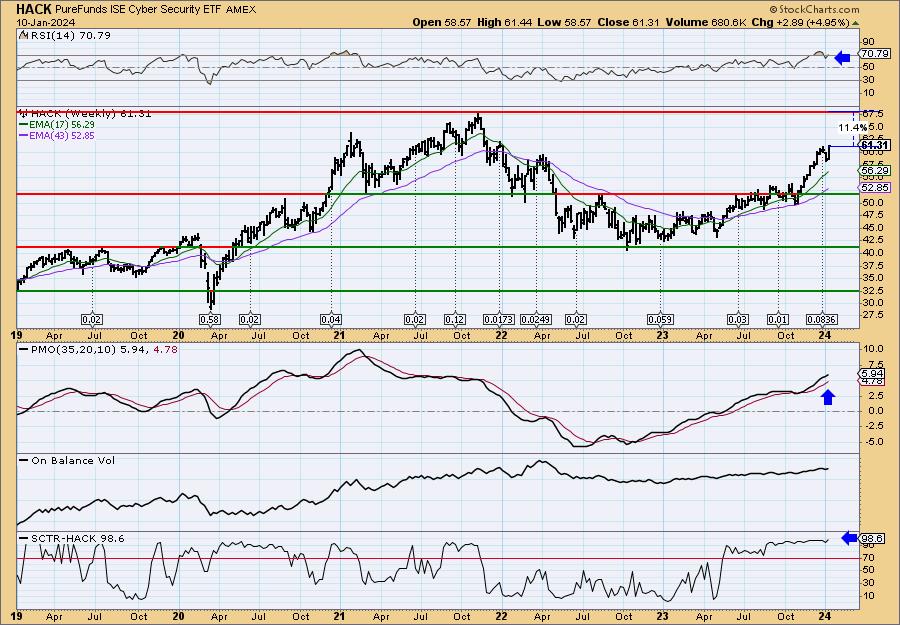This screenshot has width=900, height=625.
Task: Click the AMEX exchange label
Action: click(241, 10)
